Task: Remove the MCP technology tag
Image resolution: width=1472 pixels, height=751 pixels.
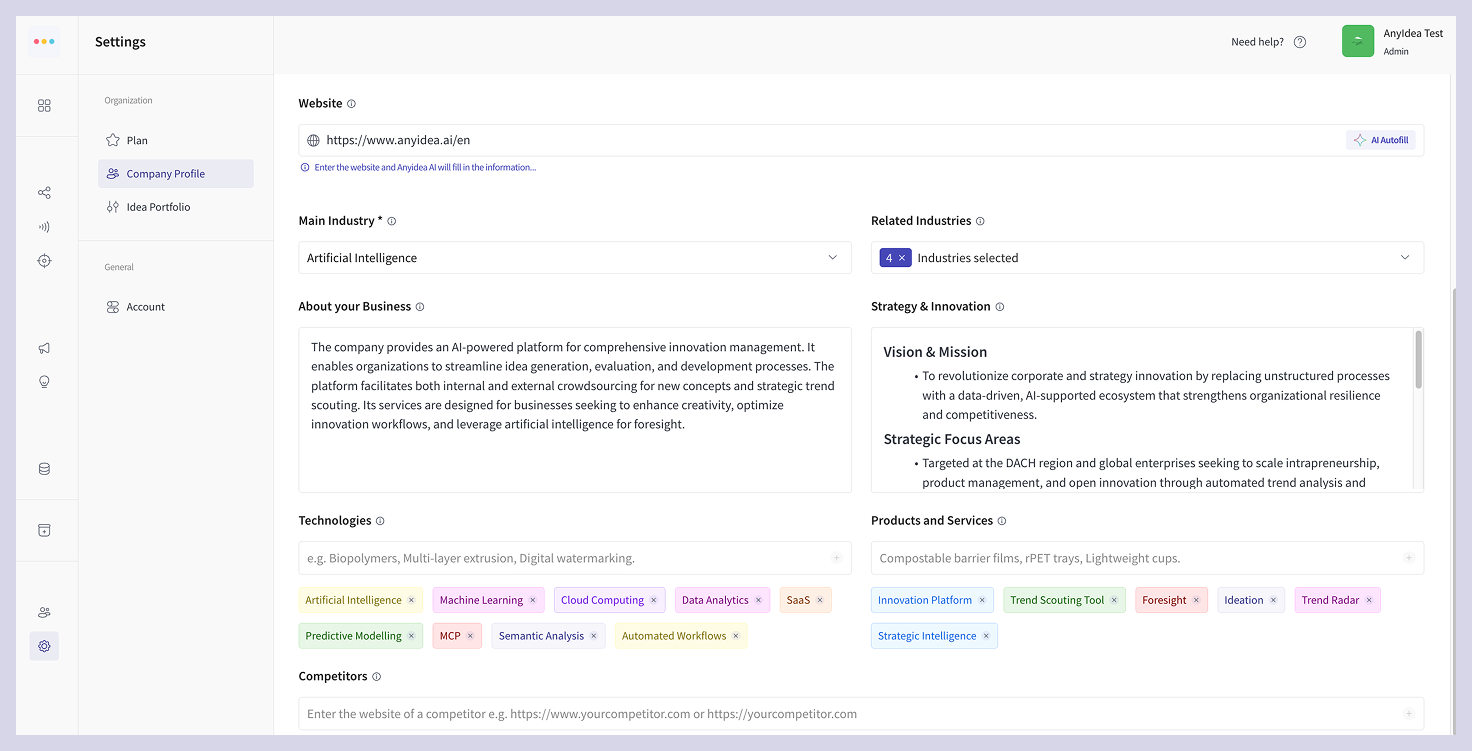Action: click(x=472, y=635)
